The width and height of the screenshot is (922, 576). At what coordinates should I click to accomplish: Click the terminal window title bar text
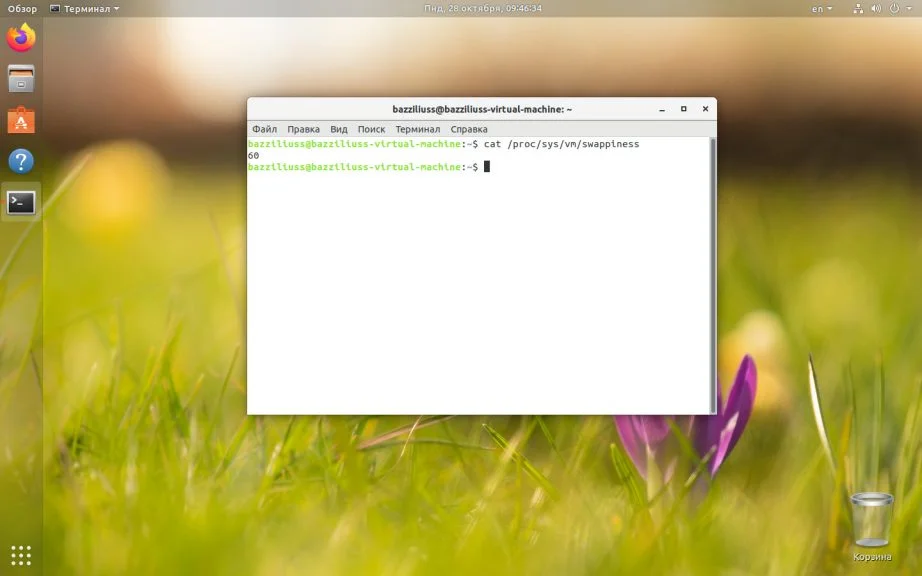pos(482,109)
